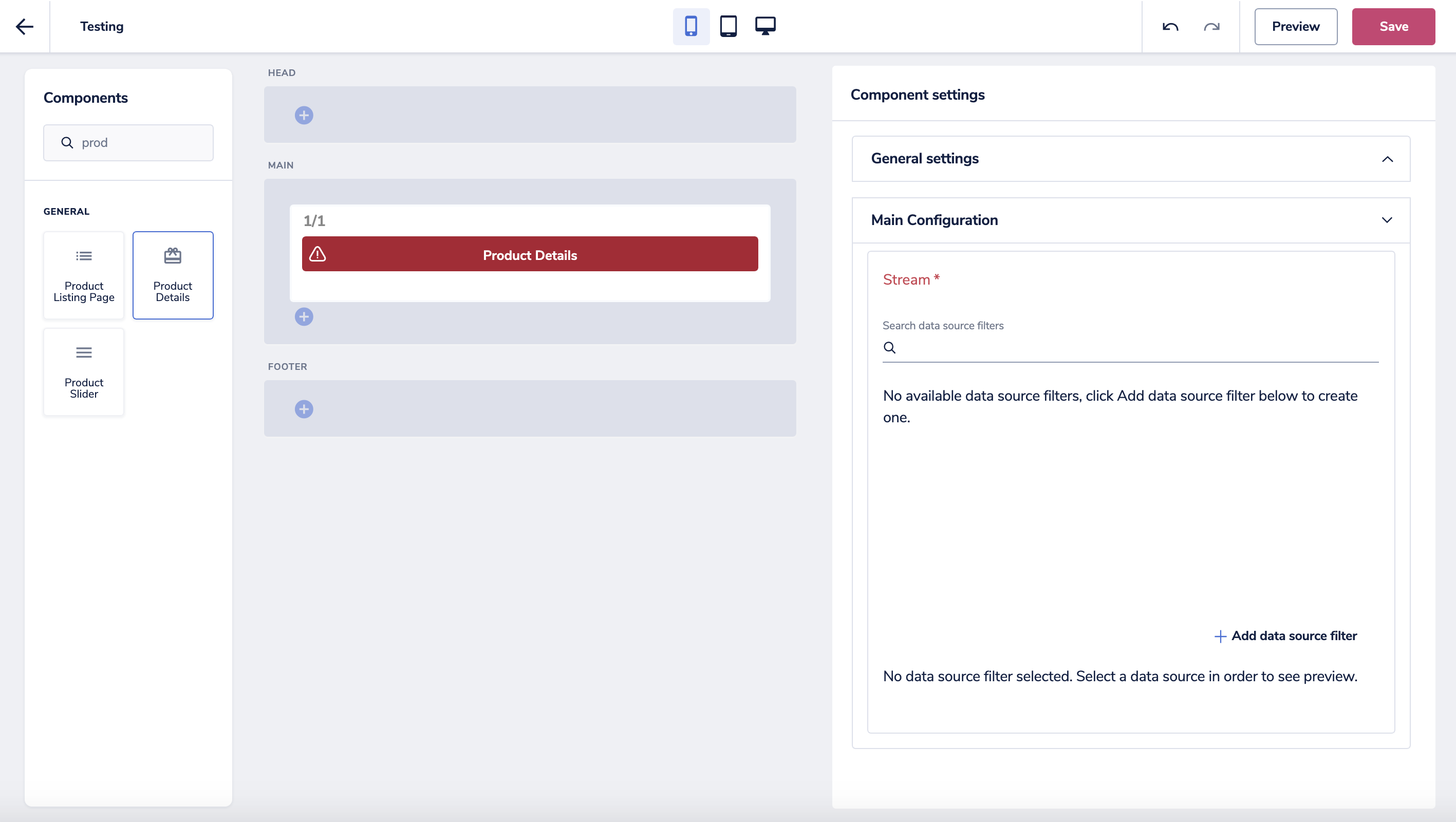Screen dimensions: 1456x822
Task: Switch to mobile device view
Action: pyautogui.click(x=690, y=27)
